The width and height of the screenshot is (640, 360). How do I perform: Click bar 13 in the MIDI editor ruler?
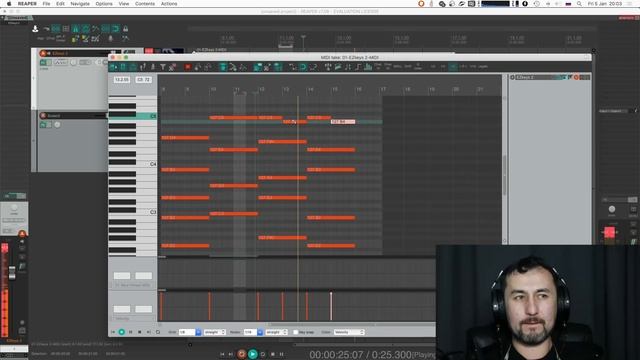tap(286, 89)
